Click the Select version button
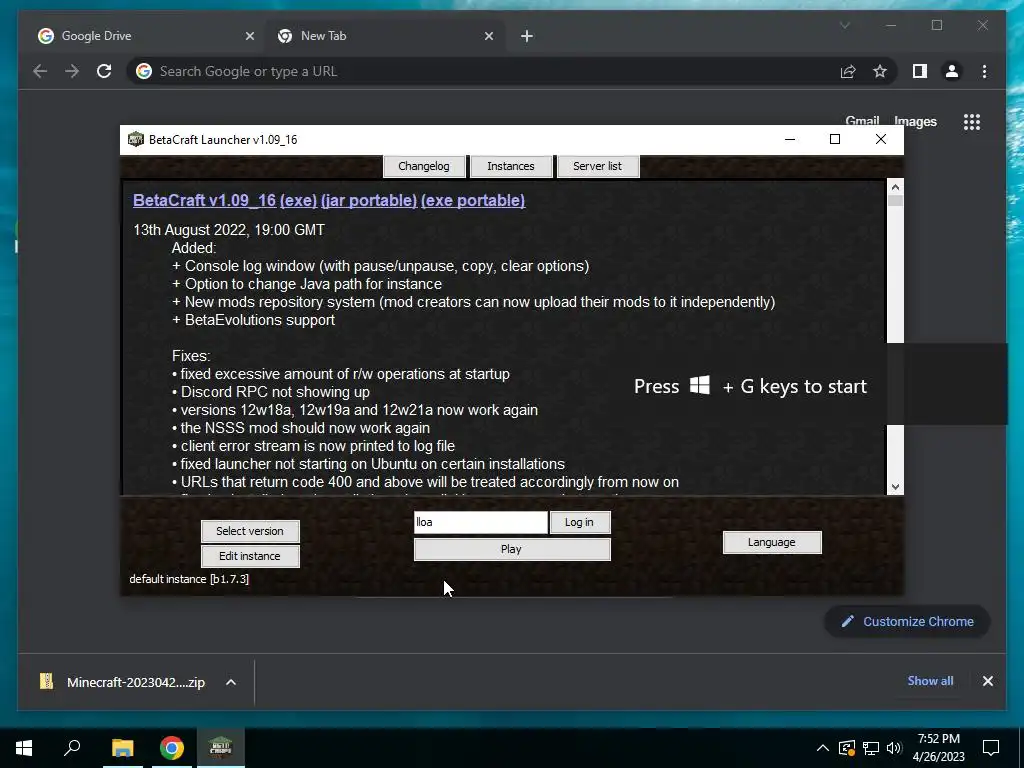The image size is (1024, 768). coord(250,531)
